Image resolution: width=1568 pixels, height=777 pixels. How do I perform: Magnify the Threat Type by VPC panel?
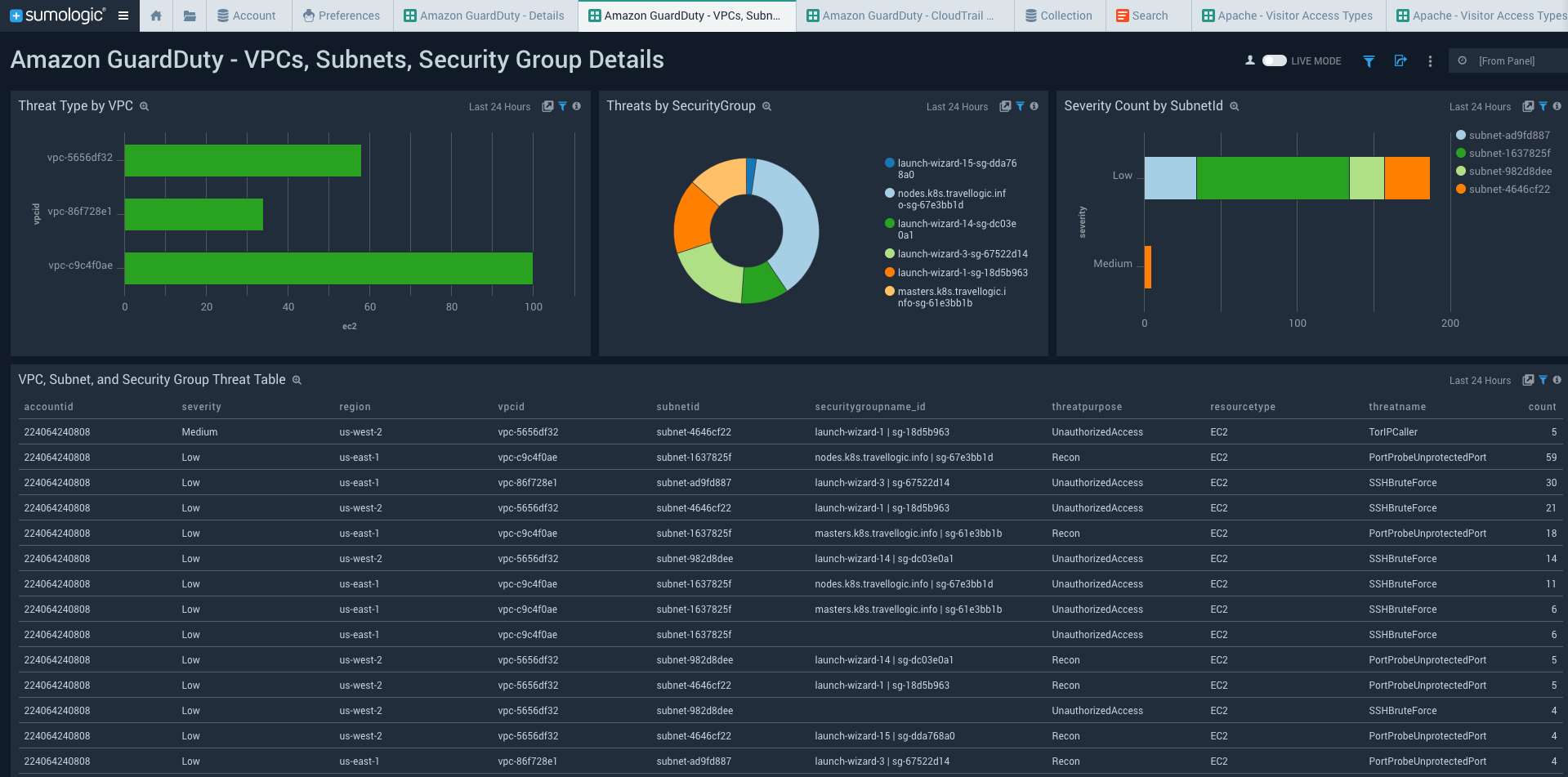click(144, 106)
